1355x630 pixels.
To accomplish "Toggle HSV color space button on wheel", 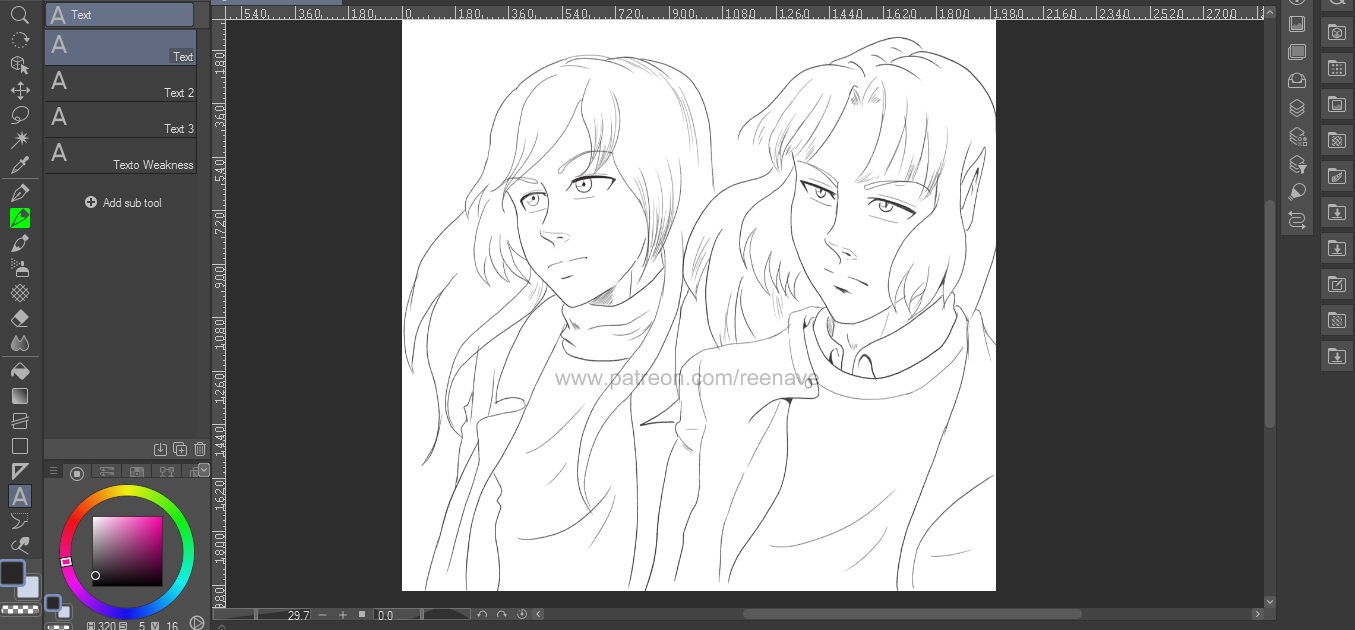I will pos(197,622).
